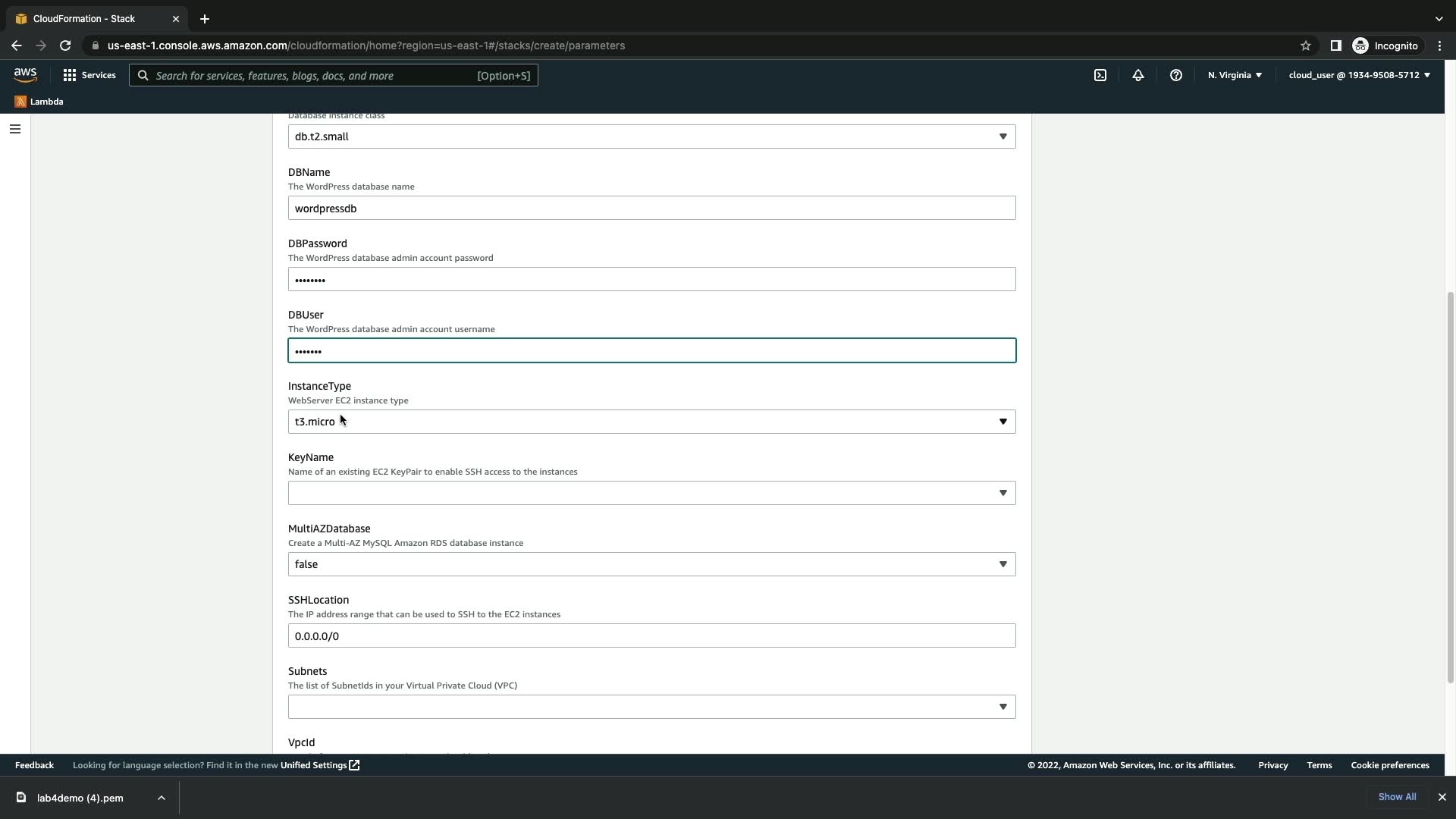The width and height of the screenshot is (1456, 819).
Task: Click the Lambda shortcut icon
Action: click(20, 102)
